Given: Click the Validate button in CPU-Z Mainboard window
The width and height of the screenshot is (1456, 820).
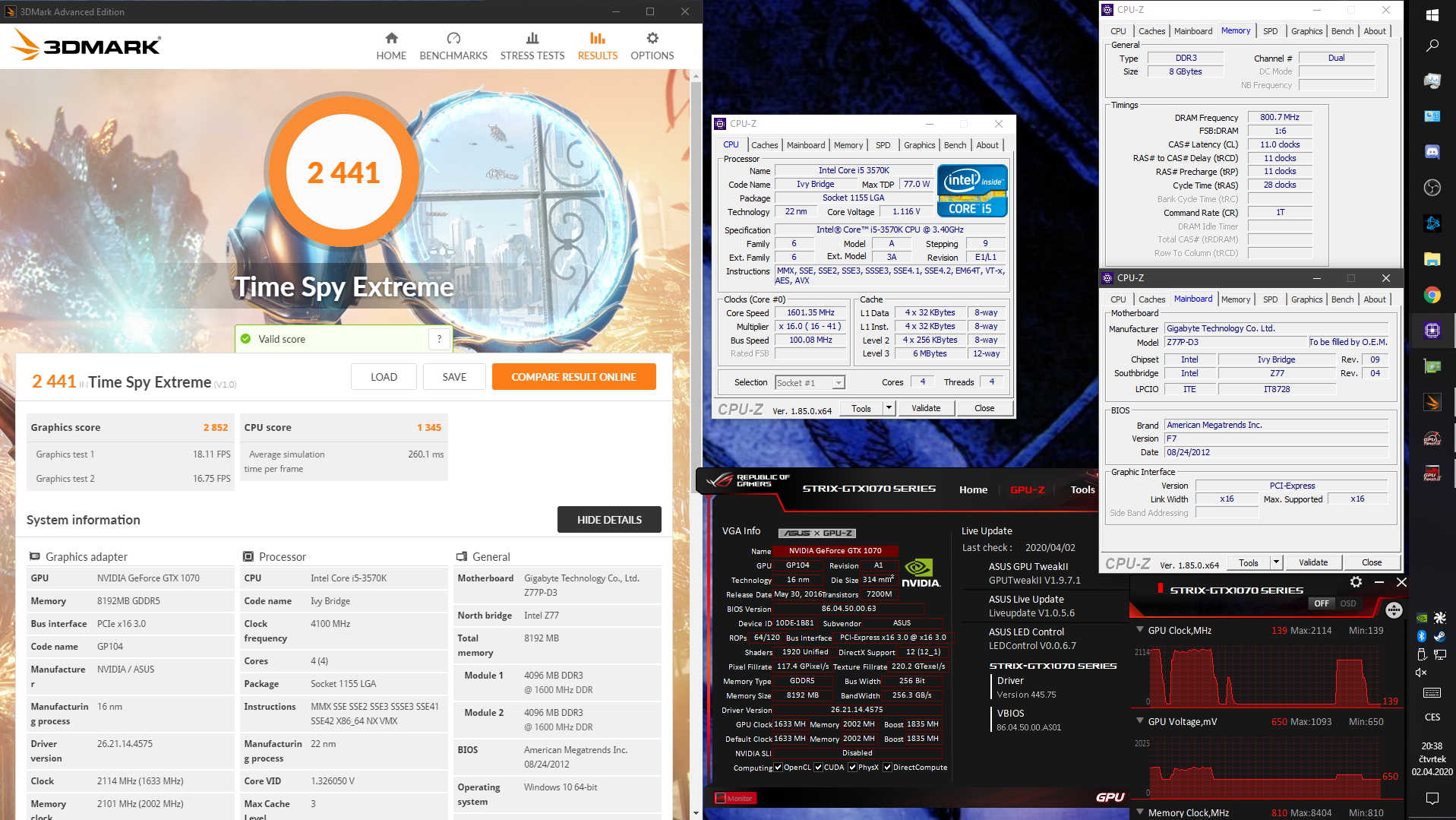Looking at the screenshot, I should (x=1313, y=563).
